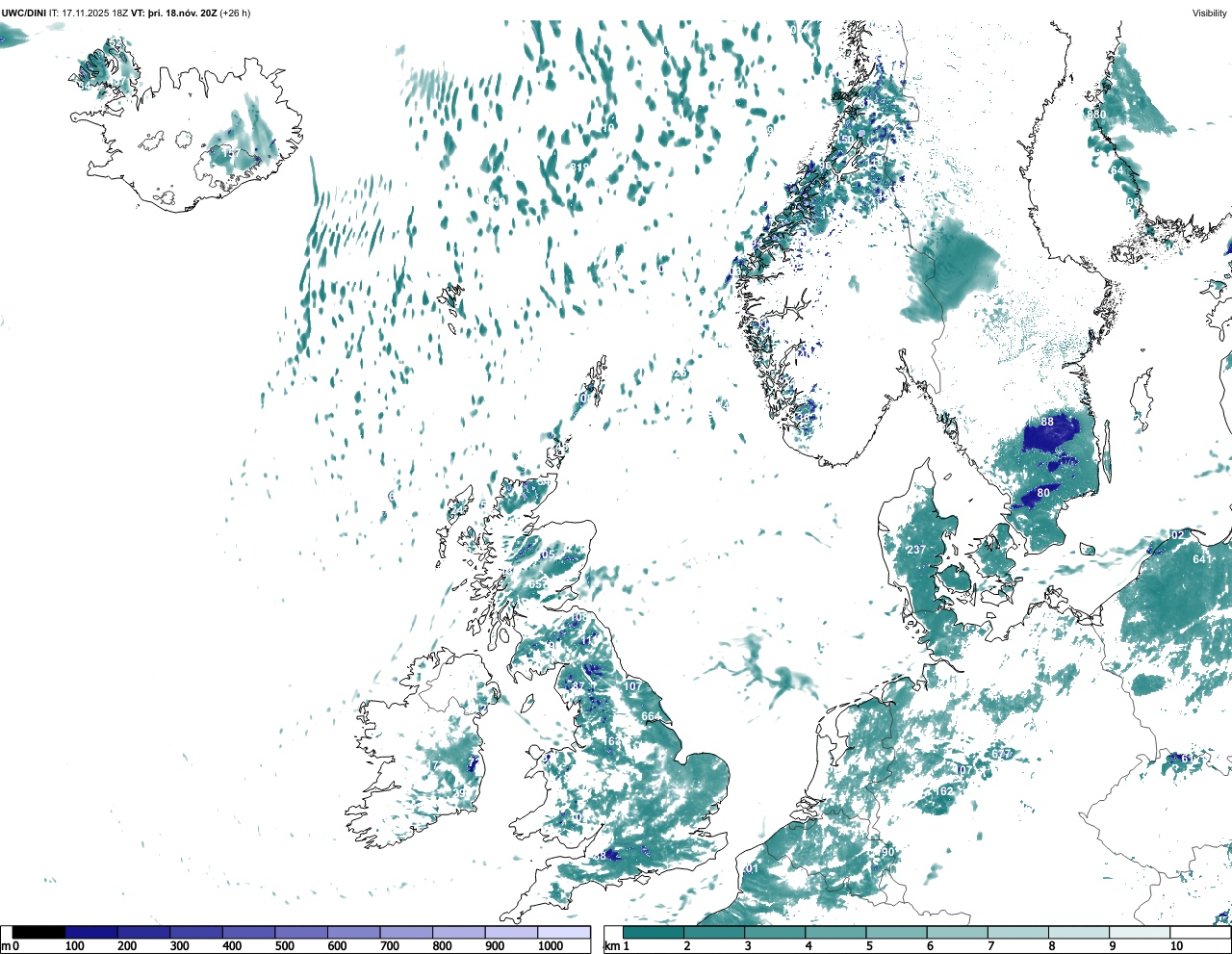The width and height of the screenshot is (1232, 954).
Task: Click the '880' value over Finland
Action: (1096, 114)
